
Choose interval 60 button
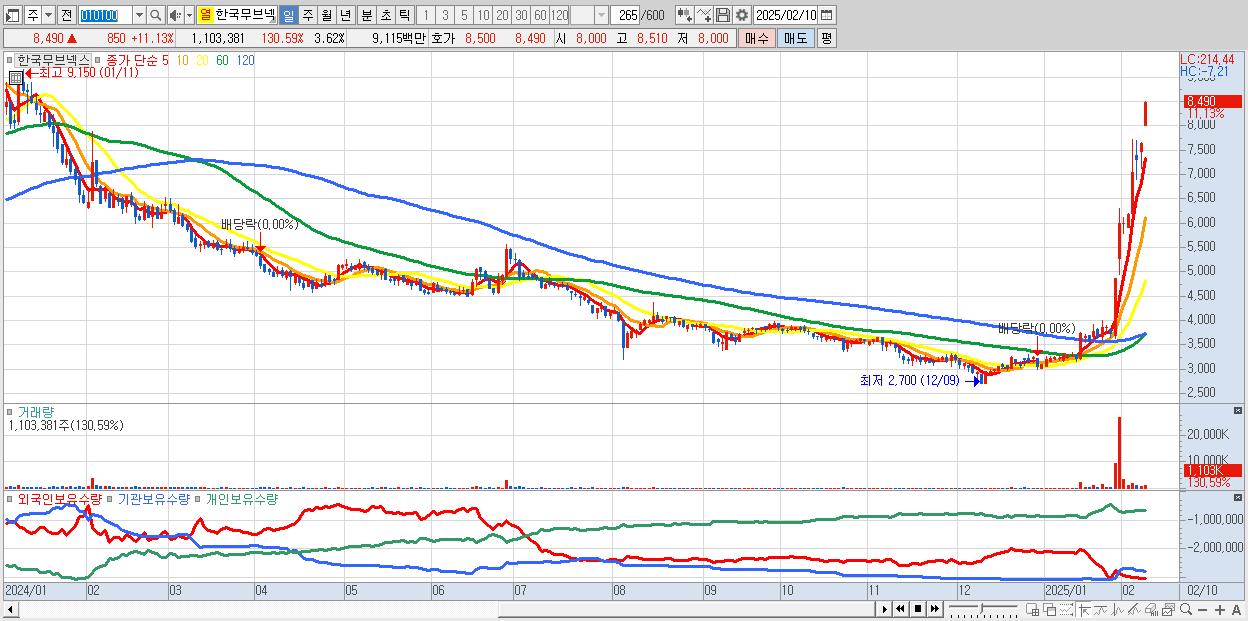click(540, 16)
